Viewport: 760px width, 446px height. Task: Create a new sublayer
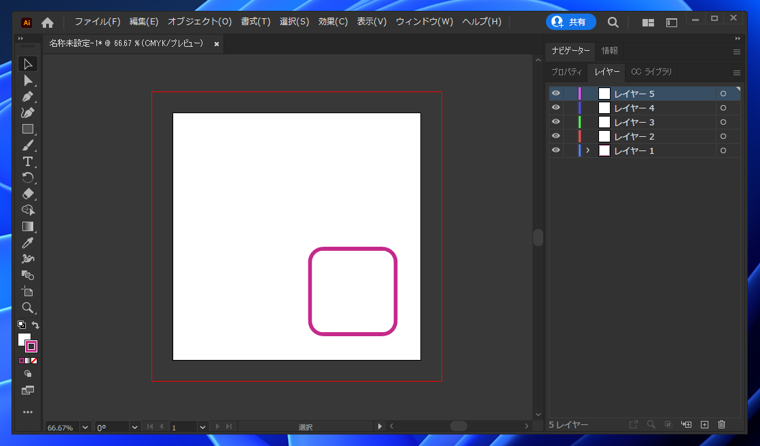(686, 425)
